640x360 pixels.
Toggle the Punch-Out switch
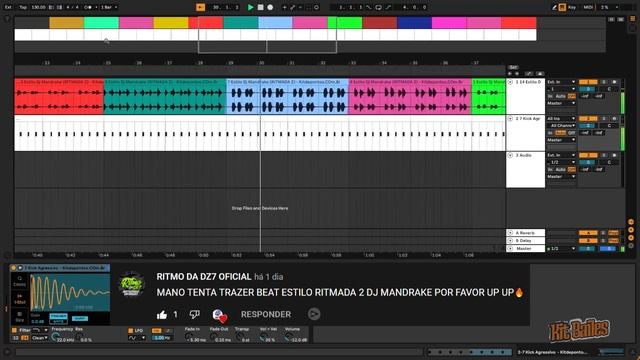click(x=388, y=7)
